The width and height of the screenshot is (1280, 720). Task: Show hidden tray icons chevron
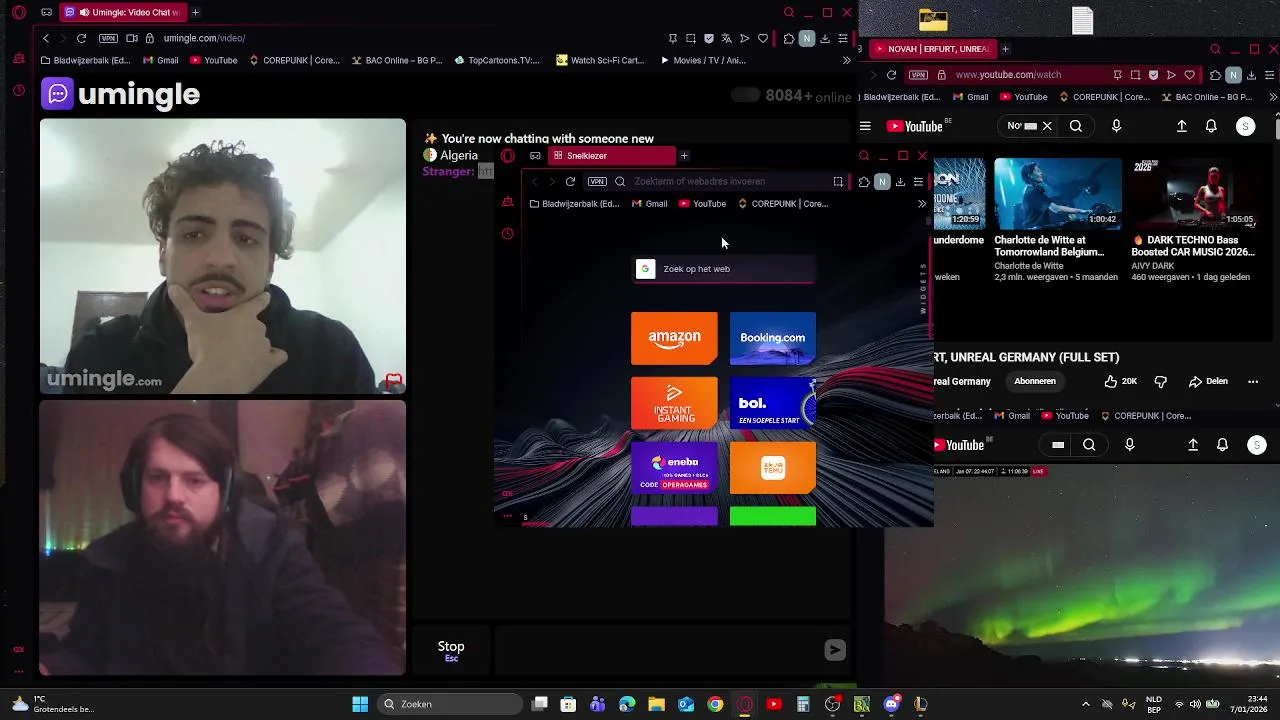tap(1086, 704)
